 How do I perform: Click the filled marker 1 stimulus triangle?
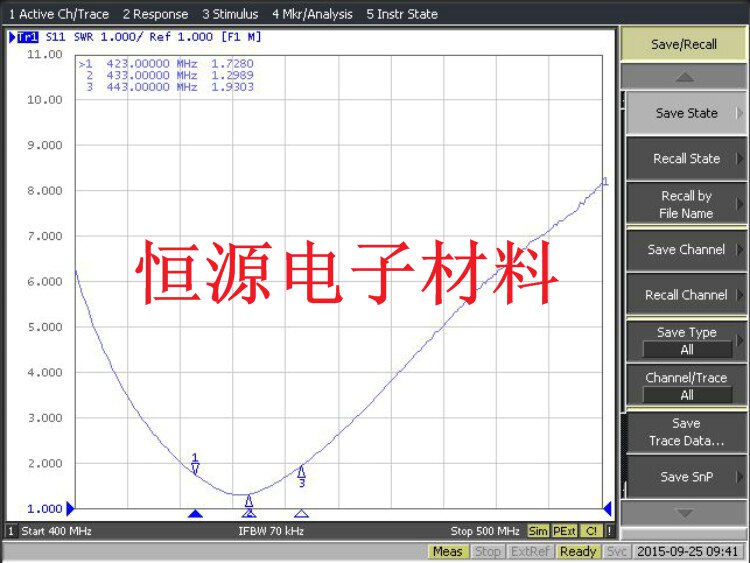(x=195, y=514)
